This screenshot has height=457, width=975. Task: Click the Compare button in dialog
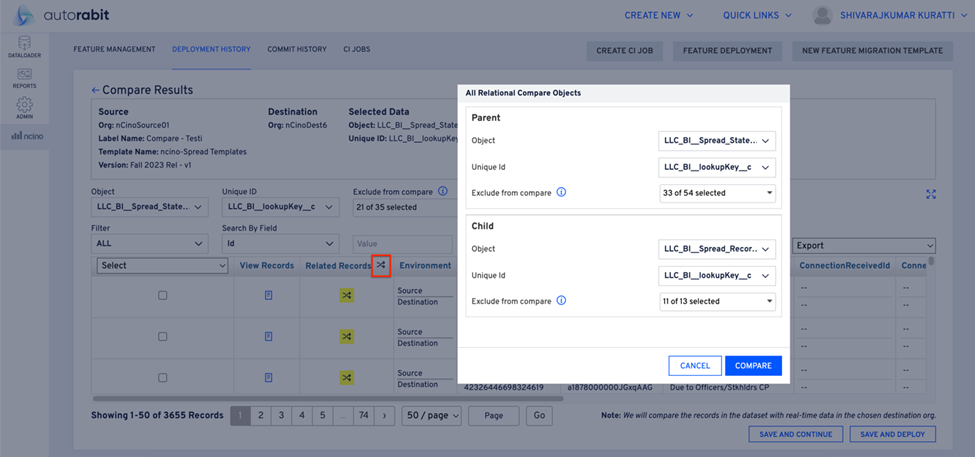coord(753,366)
